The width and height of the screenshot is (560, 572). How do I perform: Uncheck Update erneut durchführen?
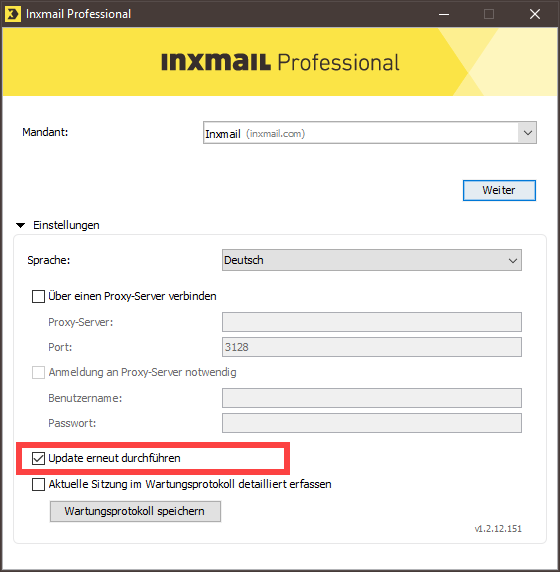coord(38,458)
